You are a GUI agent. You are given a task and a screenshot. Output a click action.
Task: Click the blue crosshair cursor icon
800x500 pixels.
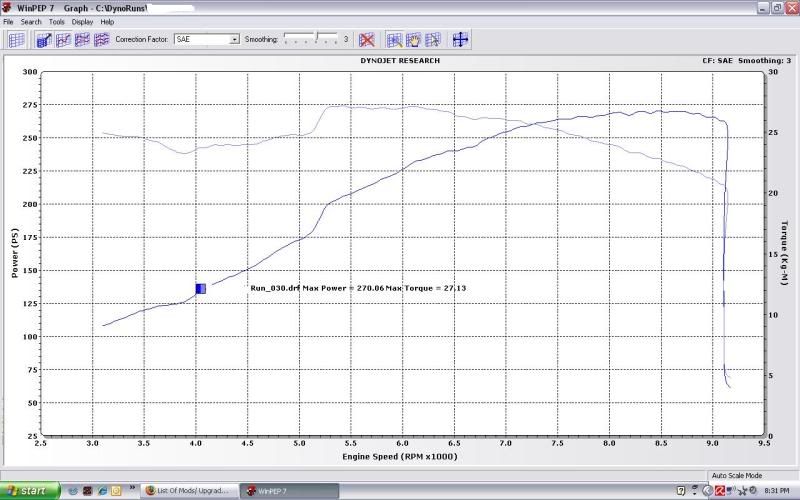[460, 40]
